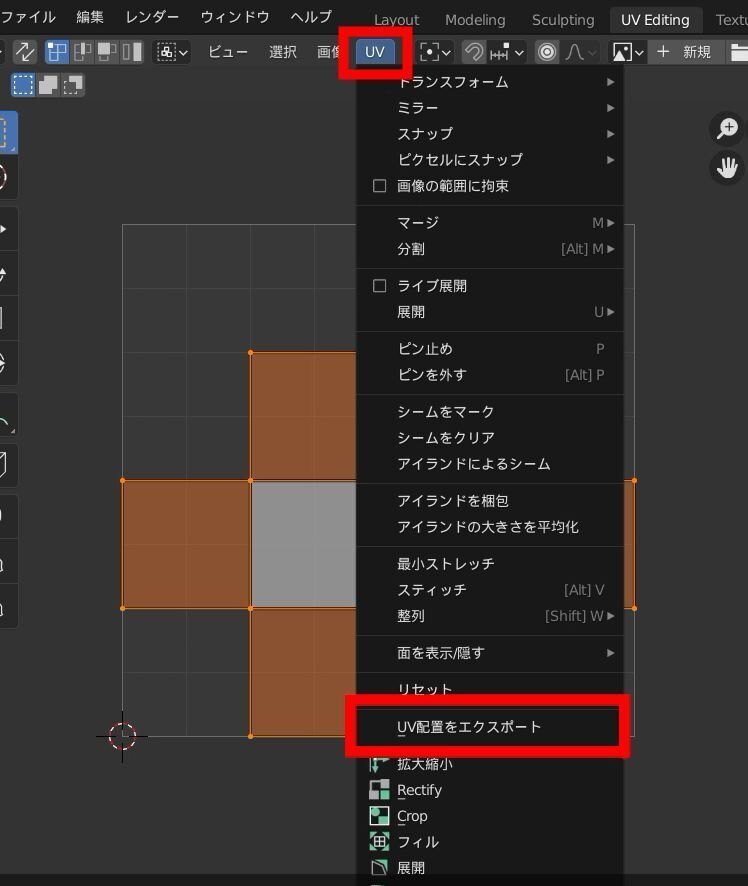This screenshot has height=886, width=748.
Task: Switch to the Layout workspace tab
Action: 396,20
